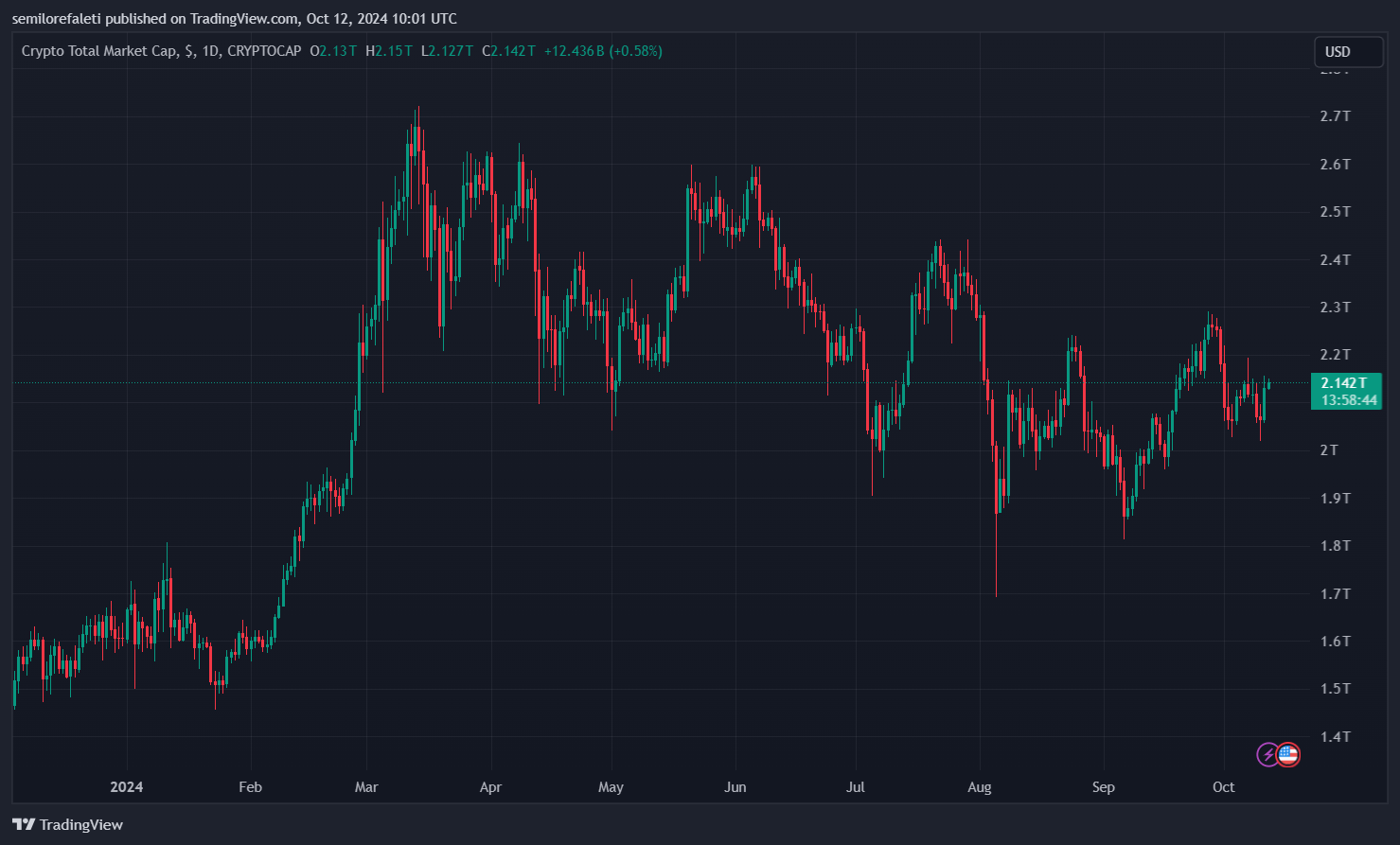Click the 2.4T price axis label
The height and width of the screenshot is (845, 1400).
point(1335,259)
